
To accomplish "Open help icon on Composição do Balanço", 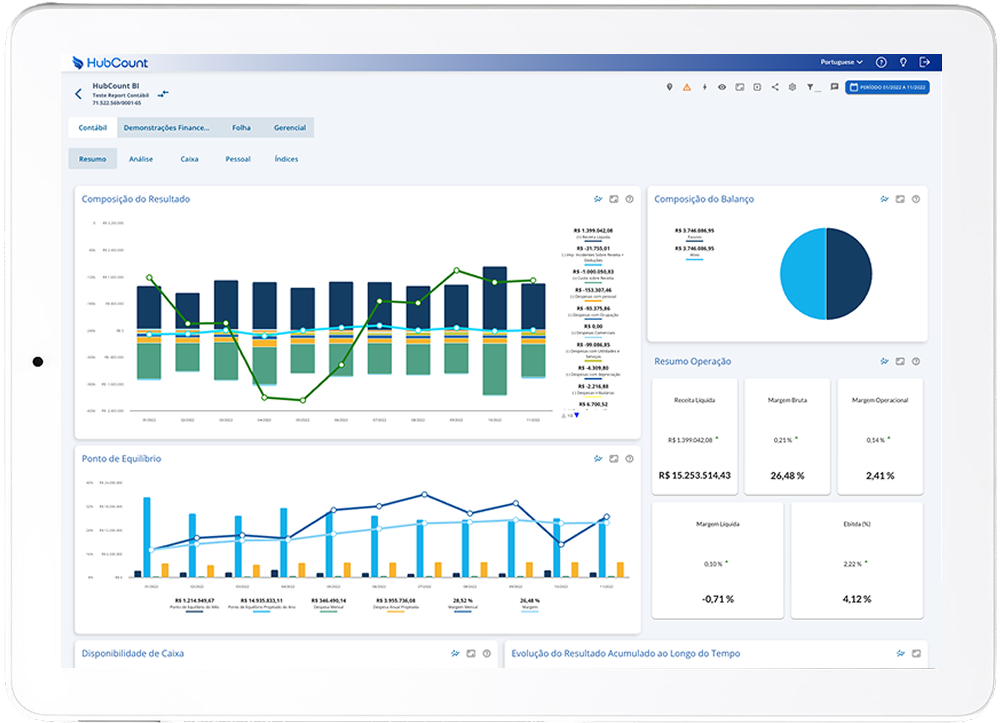I will coord(916,199).
